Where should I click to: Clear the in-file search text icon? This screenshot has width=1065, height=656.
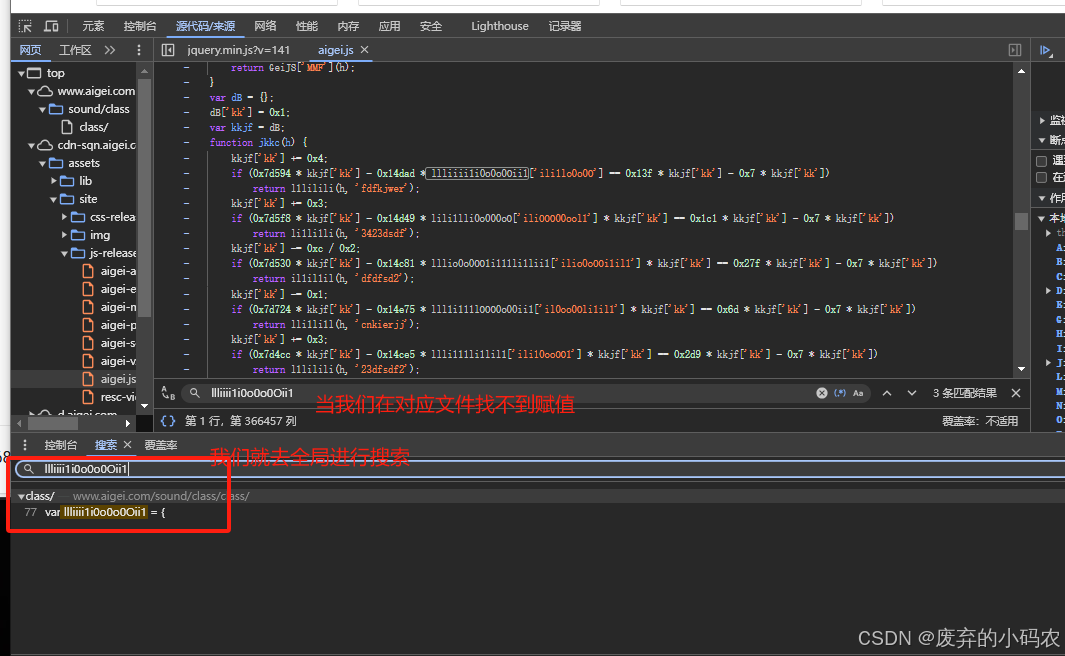822,393
